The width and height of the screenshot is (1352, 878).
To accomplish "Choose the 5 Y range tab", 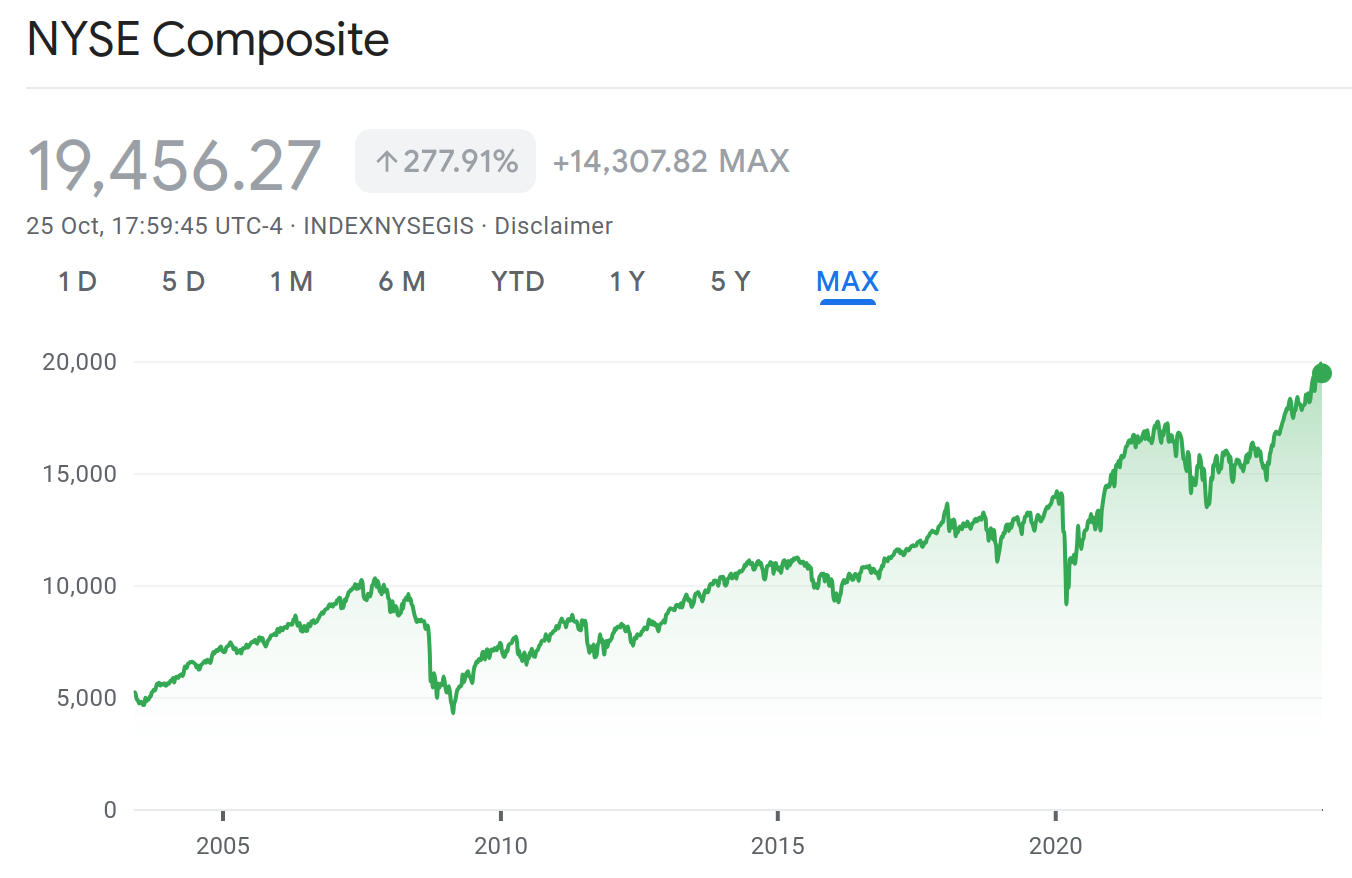I will [x=730, y=282].
